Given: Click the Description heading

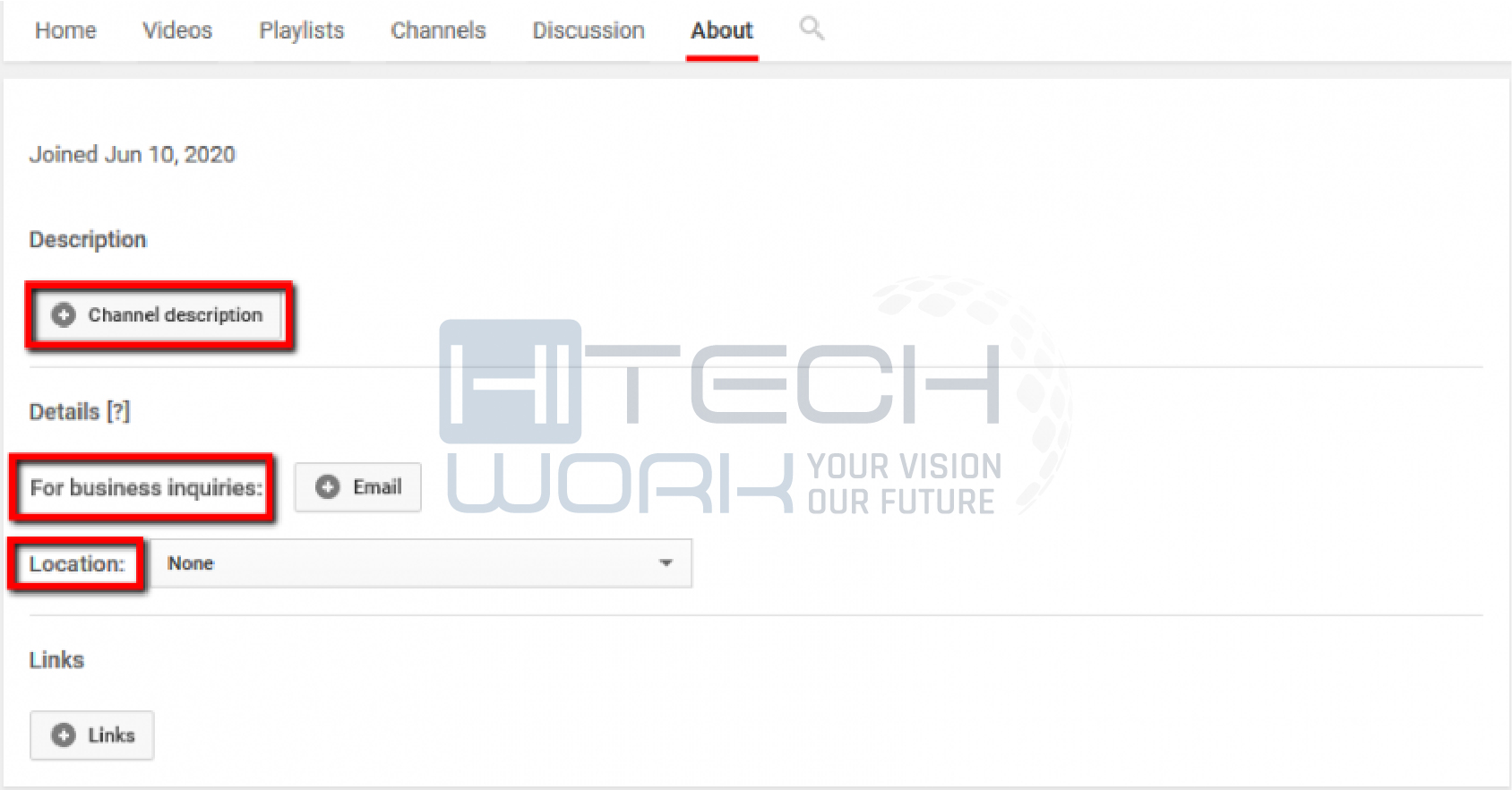Looking at the screenshot, I should tap(88, 240).
